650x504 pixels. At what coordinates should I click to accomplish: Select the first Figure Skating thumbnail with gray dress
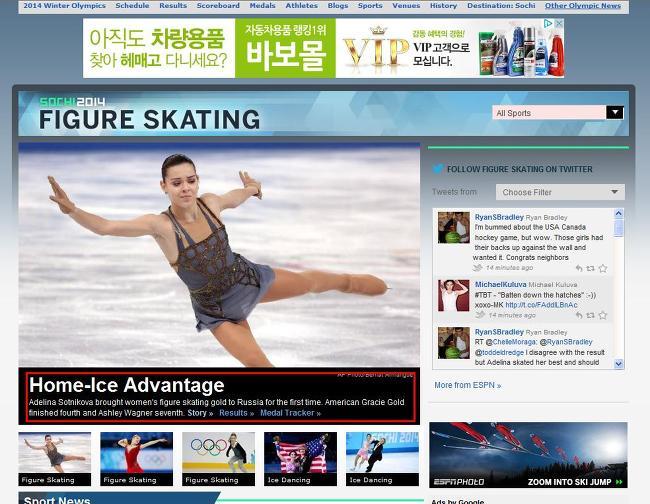click(x=54, y=459)
